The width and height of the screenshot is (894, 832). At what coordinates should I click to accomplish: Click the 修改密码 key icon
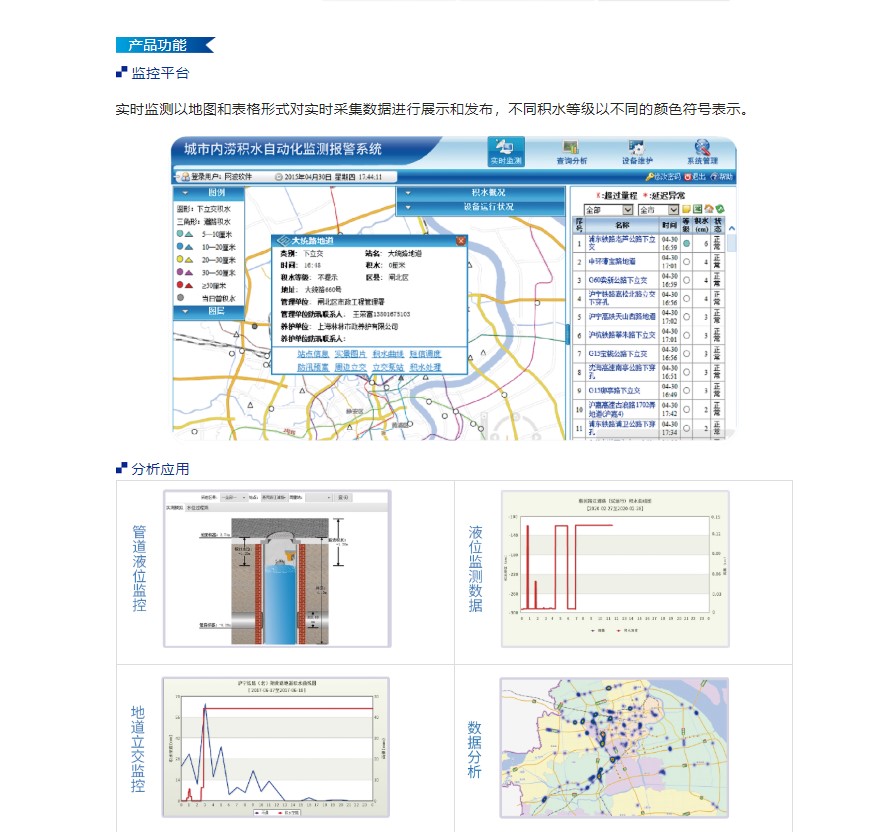[649, 177]
